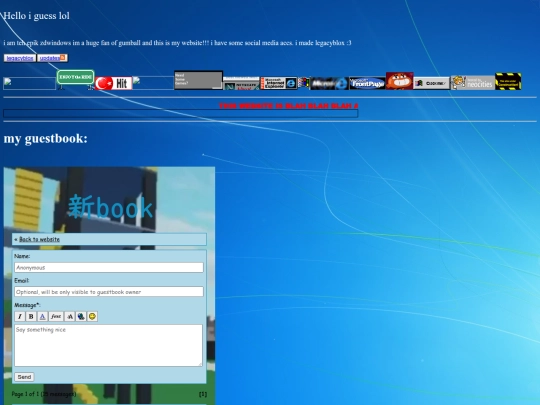
Task: Open the text color picker icon
Action: click(42, 316)
